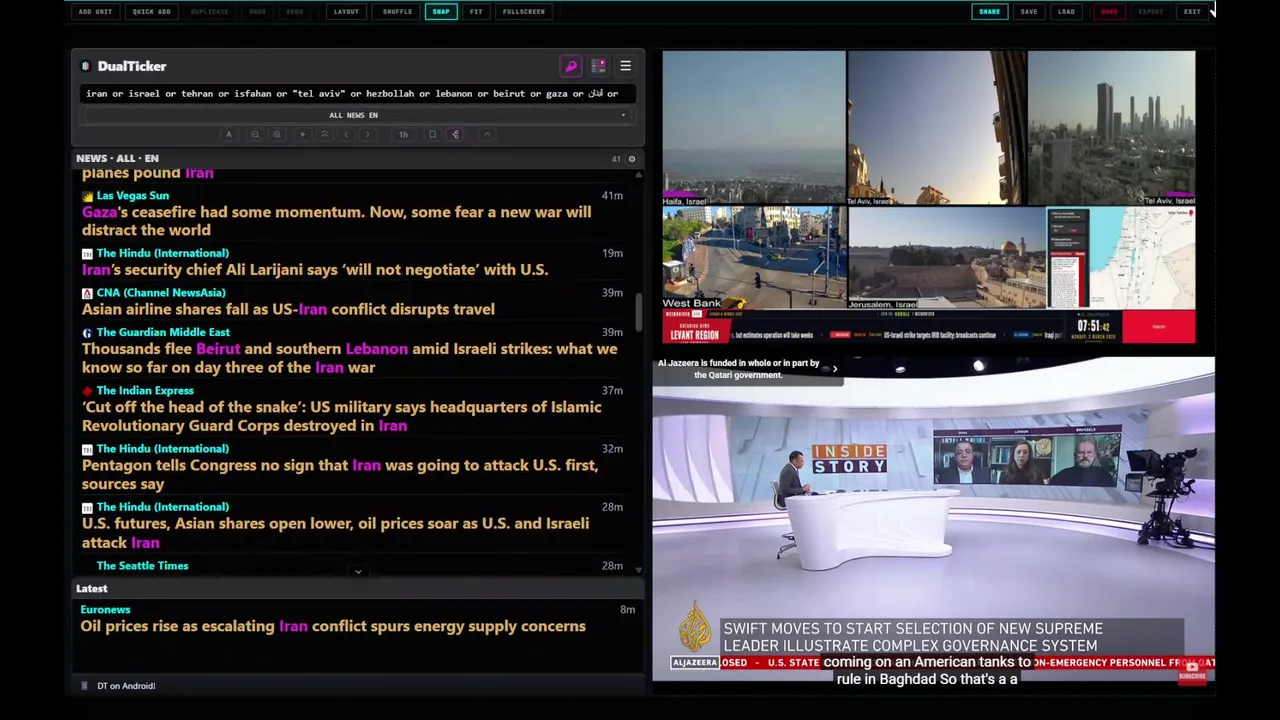
Task: Open the Haifa, Israel webcam thumbnail
Action: (753, 129)
